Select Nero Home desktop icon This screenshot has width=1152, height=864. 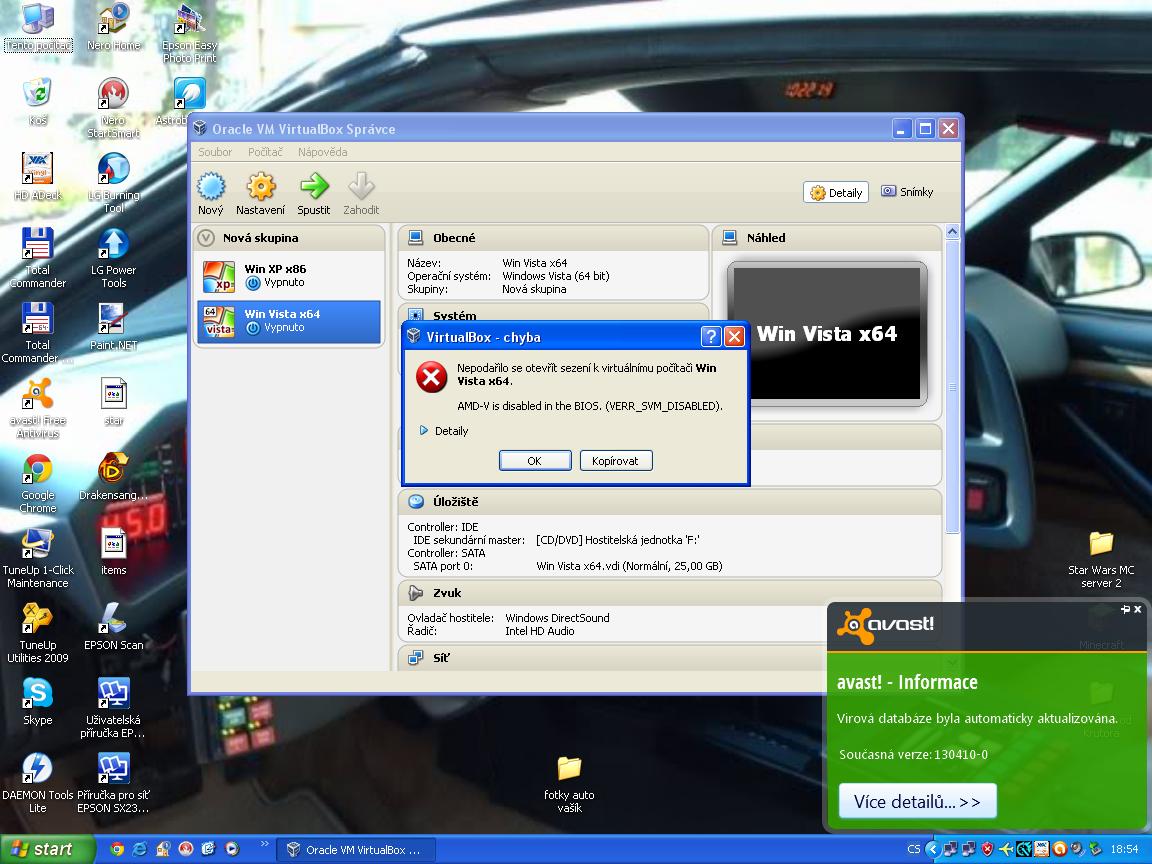point(113,28)
